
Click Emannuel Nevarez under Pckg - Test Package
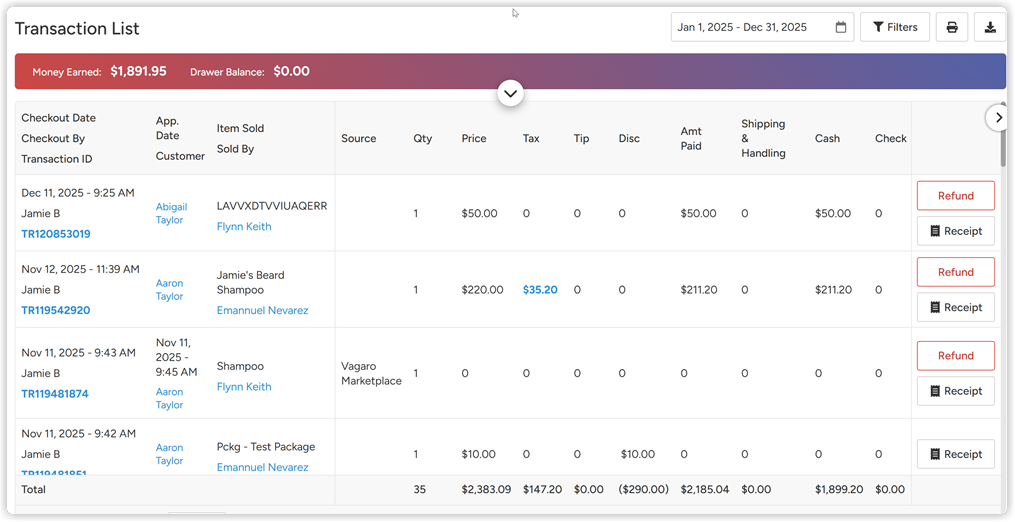coord(262,467)
